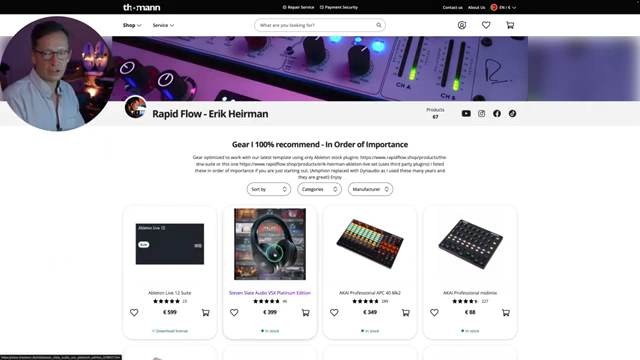Click the VSX headphones product image
640x360 pixels.
coord(270,244)
